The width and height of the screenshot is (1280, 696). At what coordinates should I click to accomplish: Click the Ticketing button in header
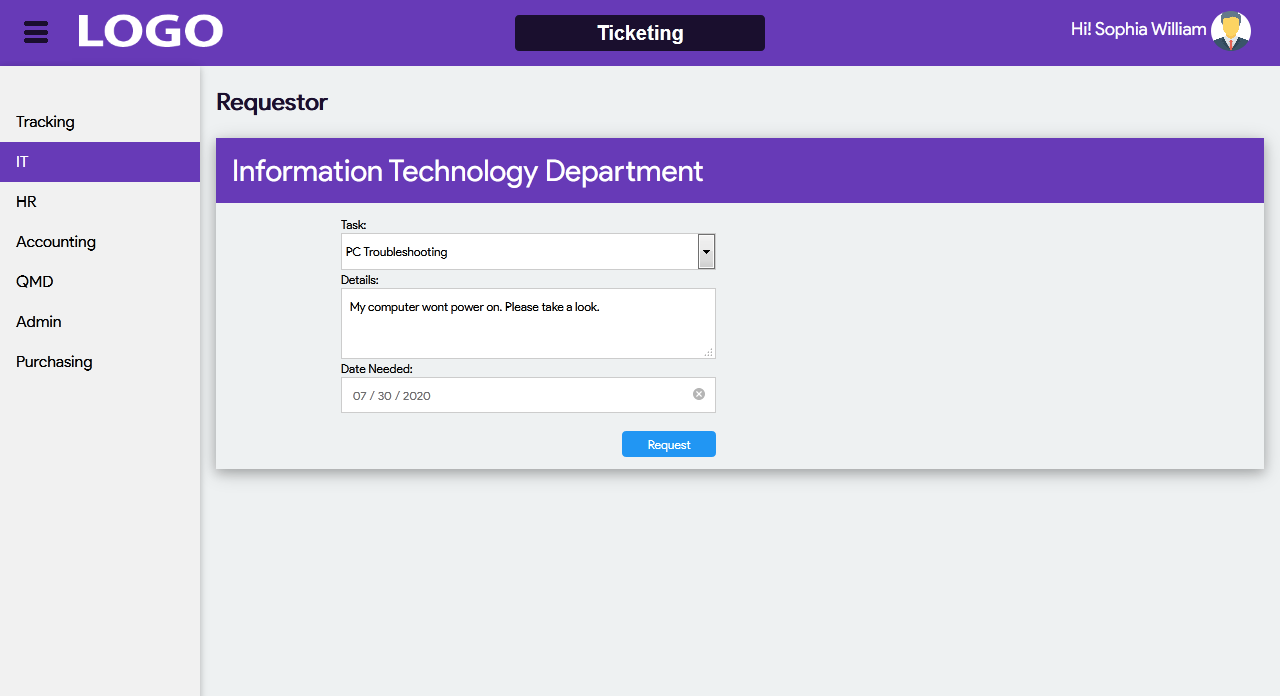[639, 33]
